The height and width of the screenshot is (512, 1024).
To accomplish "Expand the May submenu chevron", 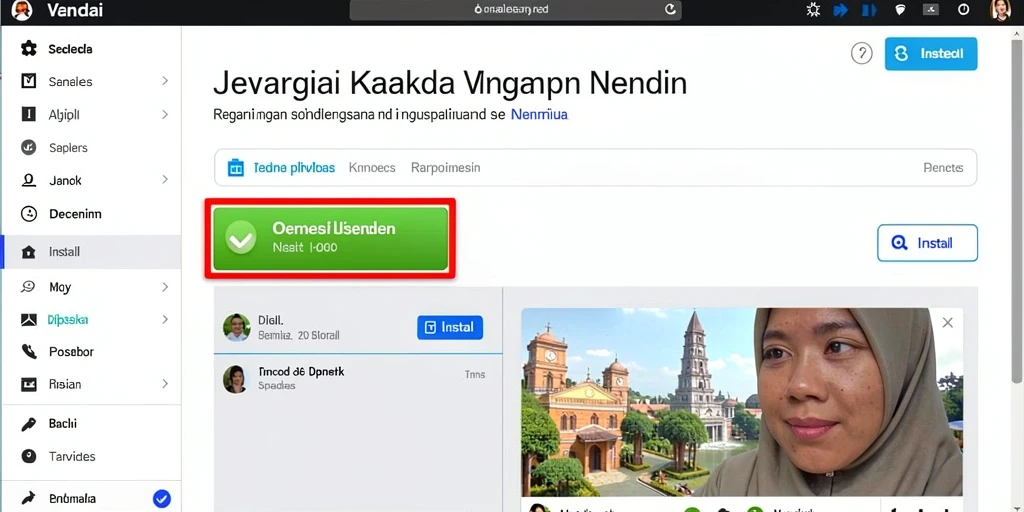I will coord(165,287).
